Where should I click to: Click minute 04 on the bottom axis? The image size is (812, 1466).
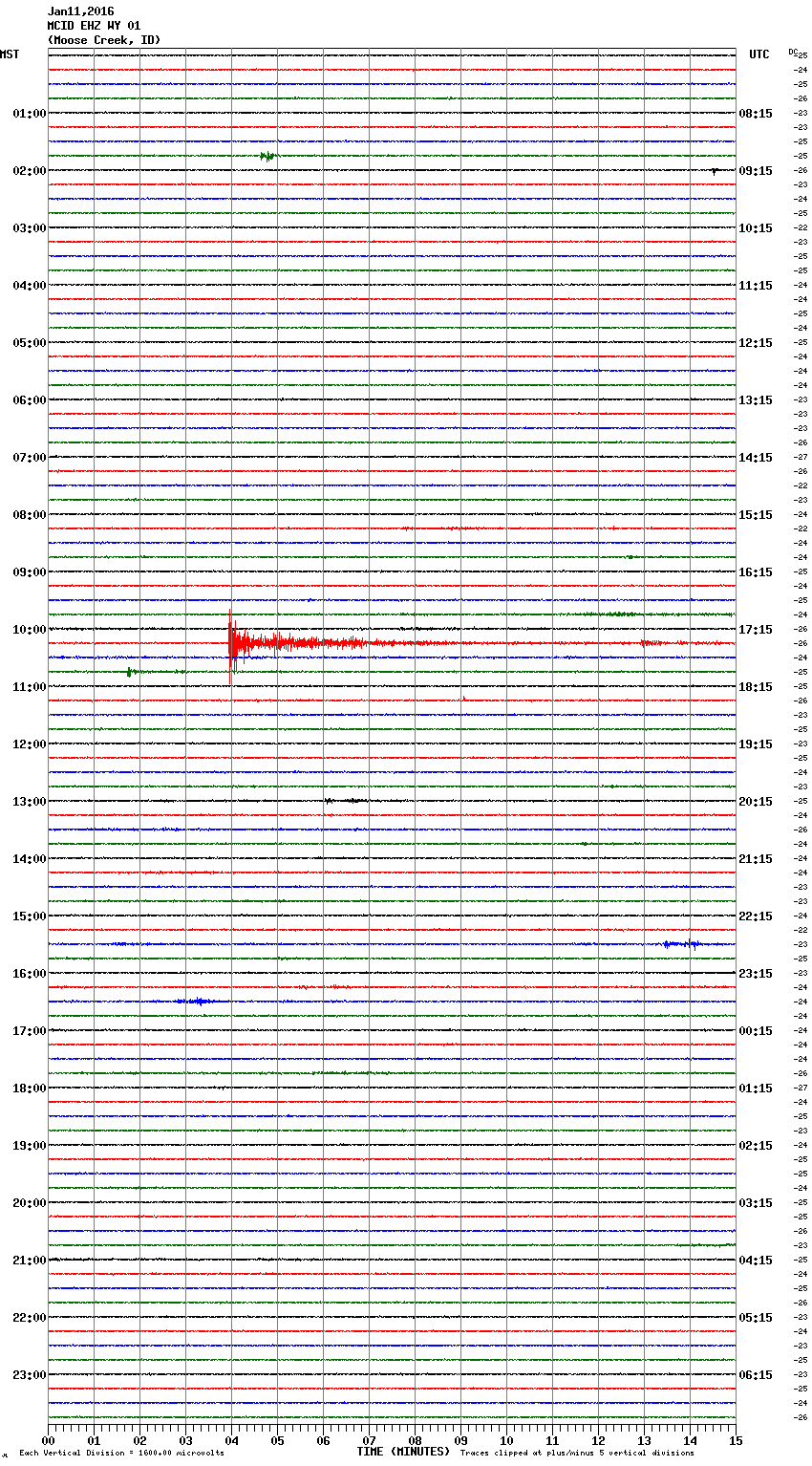231,1440
